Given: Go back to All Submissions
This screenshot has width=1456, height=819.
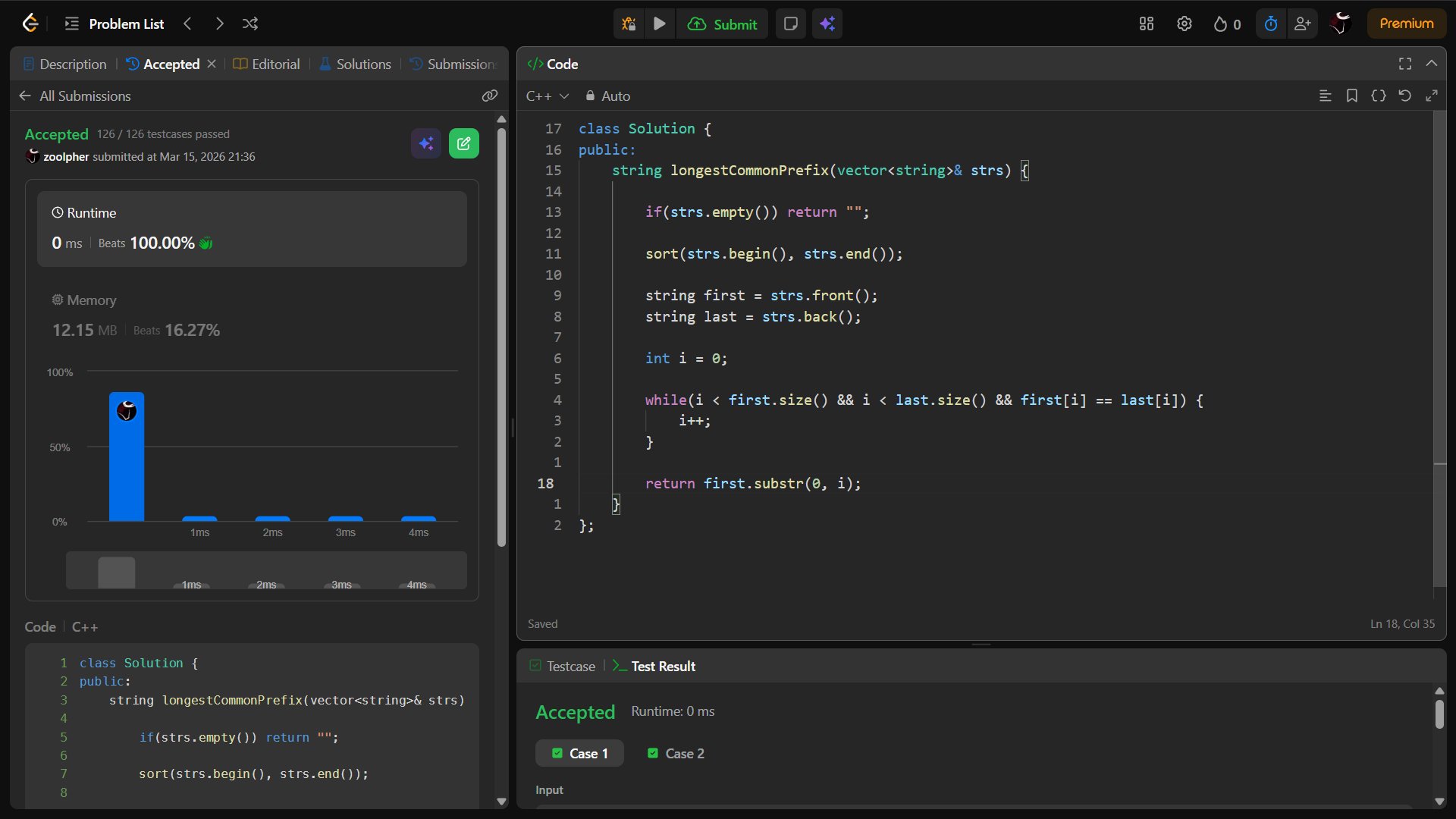Looking at the screenshot, I should pos(74,96).
